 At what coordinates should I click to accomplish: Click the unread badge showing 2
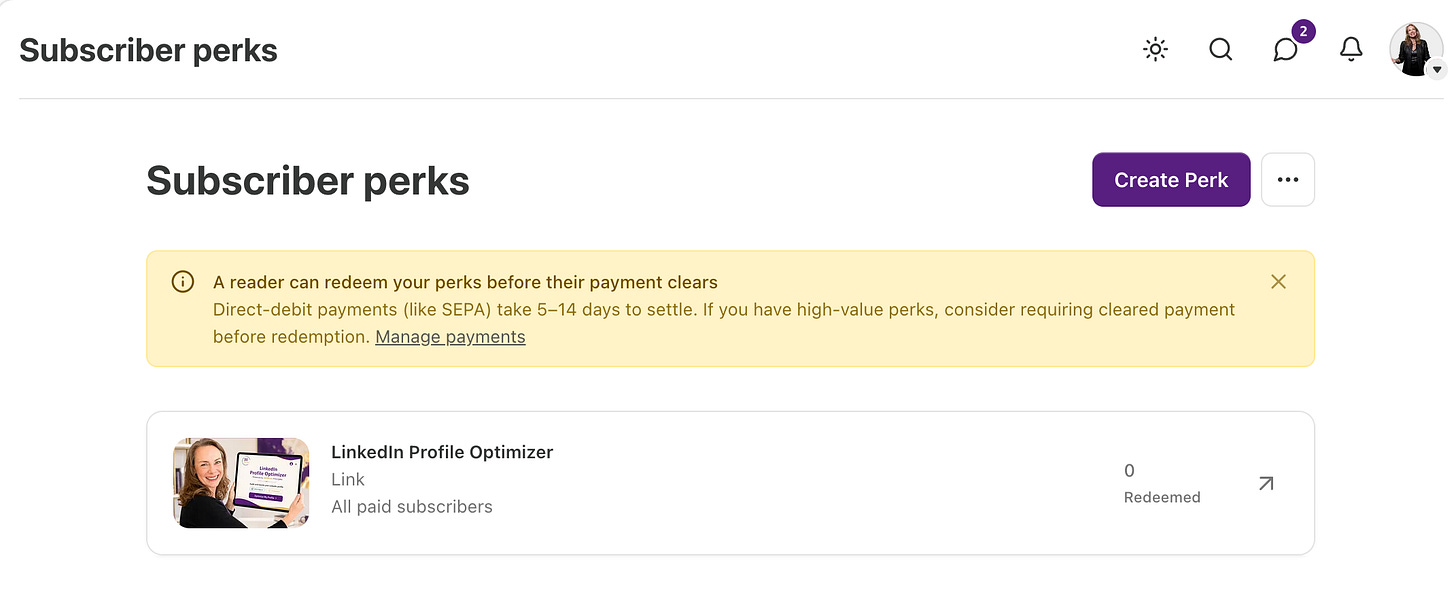[x=1302, y=31]
